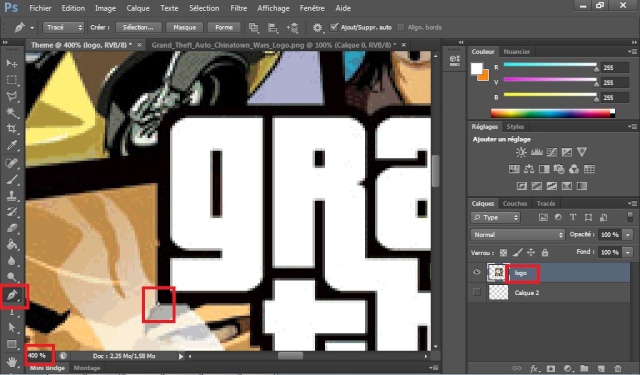640x375 pixels.
Task: Add a Levels adjustment
Action: 537,153
